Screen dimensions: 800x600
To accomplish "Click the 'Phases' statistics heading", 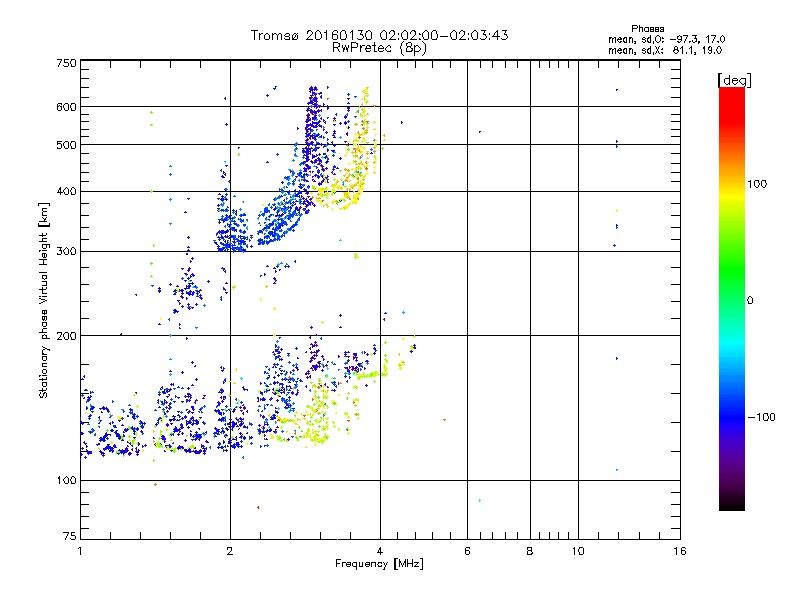I will (647, 29).
